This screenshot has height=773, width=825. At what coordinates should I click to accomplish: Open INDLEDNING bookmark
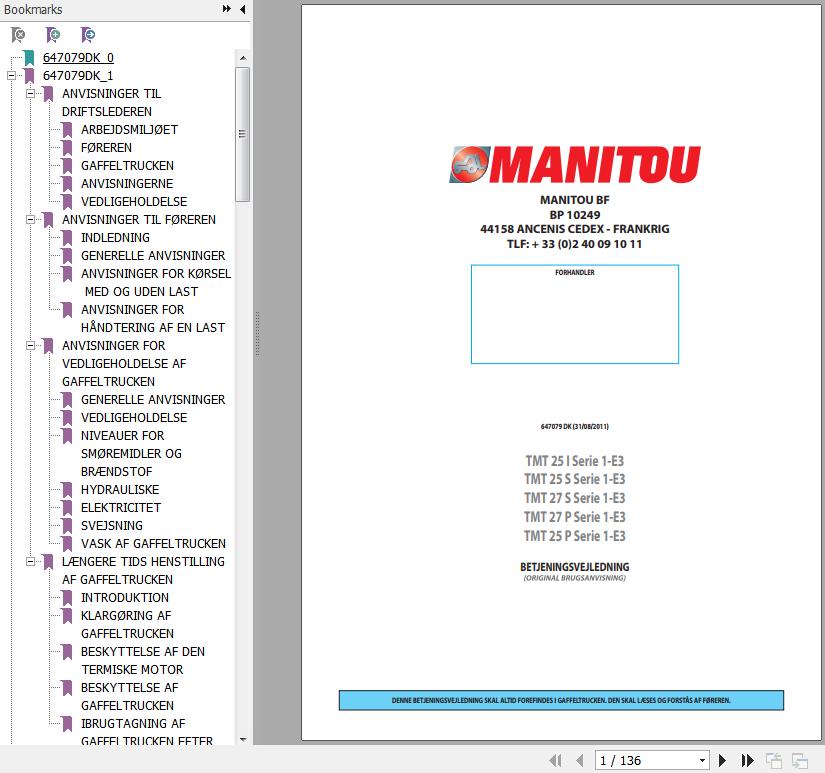(115, 238)
